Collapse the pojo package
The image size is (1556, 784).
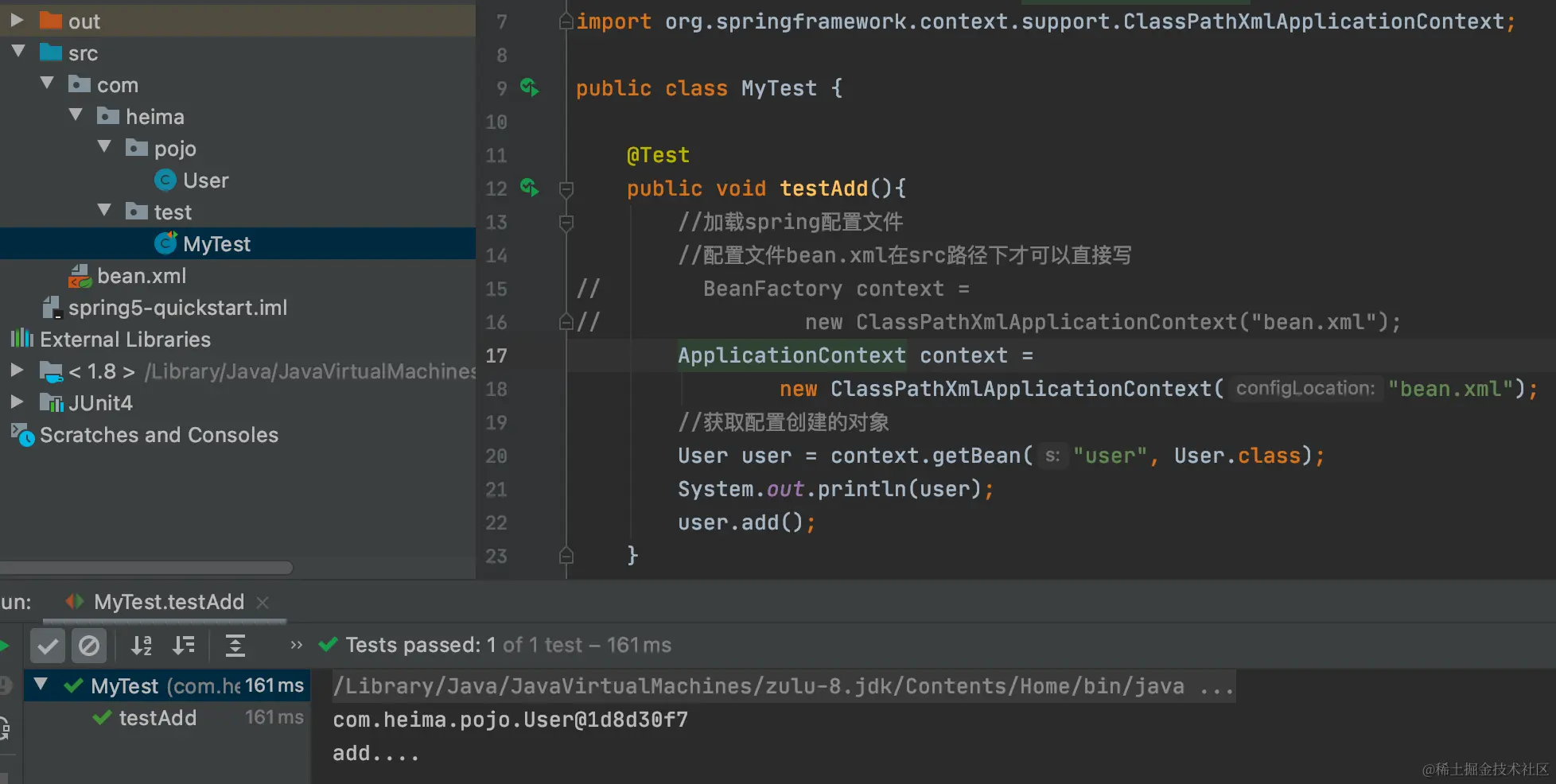coord(104,146)
